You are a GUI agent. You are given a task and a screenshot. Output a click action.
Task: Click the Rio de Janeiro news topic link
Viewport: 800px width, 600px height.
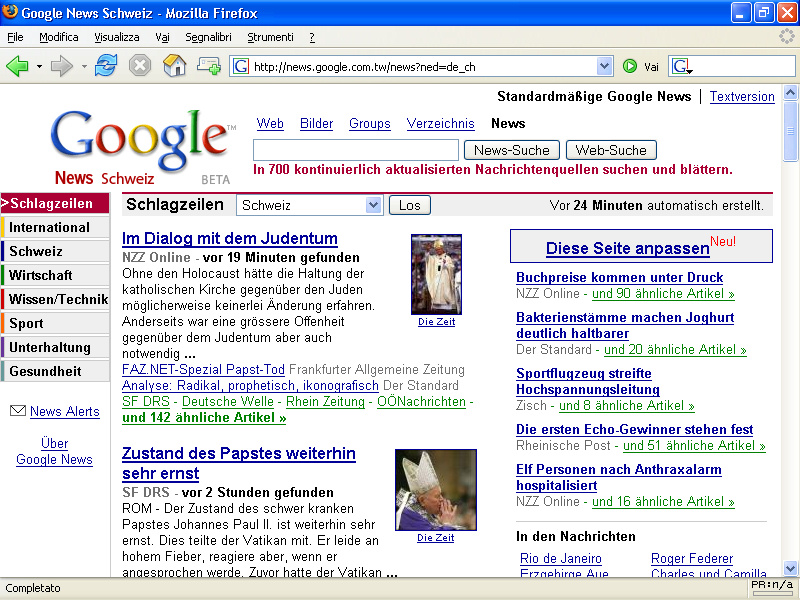click(561, 558)
